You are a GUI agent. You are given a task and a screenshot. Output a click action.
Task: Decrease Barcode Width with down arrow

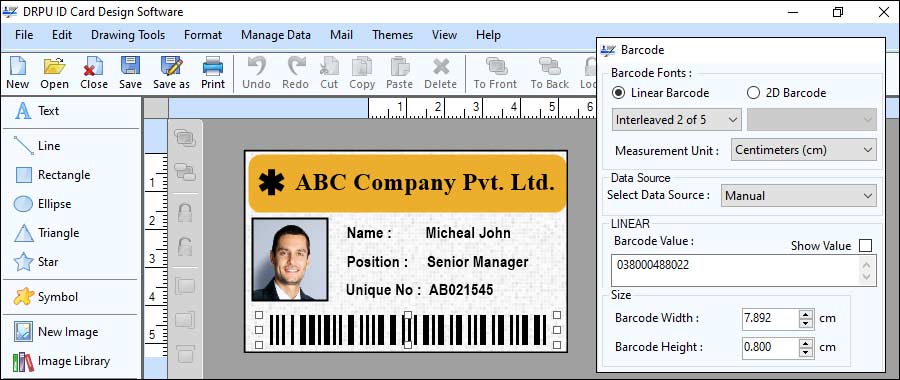coord(807,323)
